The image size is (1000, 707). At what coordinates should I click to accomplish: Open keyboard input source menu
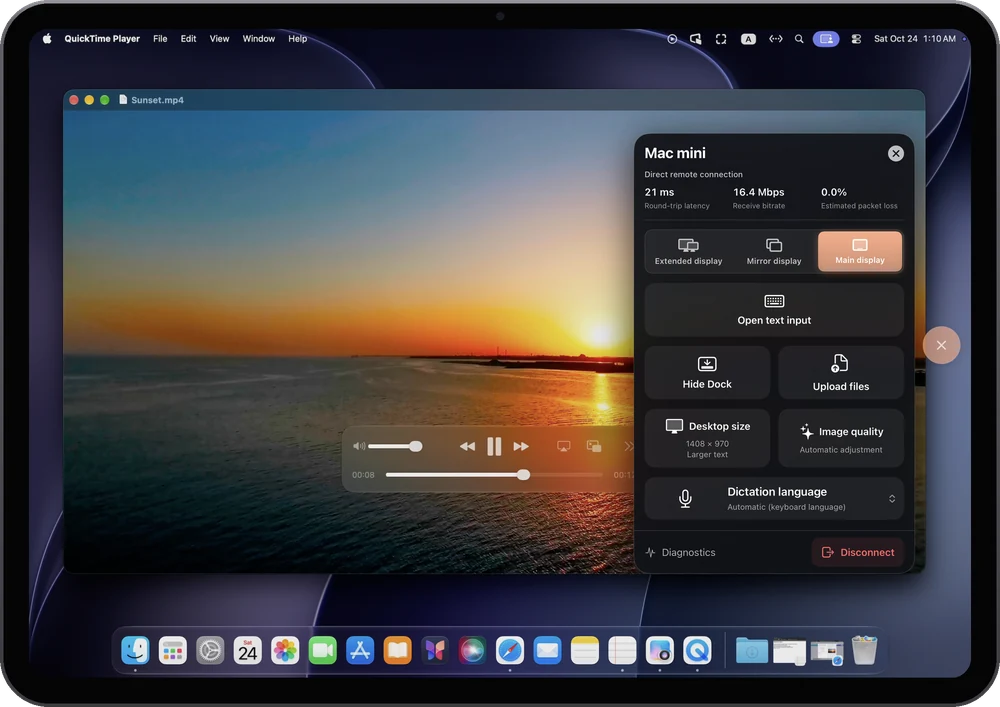pos(748,39)
